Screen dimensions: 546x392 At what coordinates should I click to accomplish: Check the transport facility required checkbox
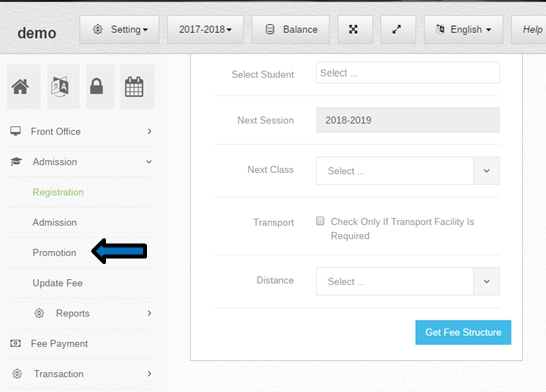(320, 221)
